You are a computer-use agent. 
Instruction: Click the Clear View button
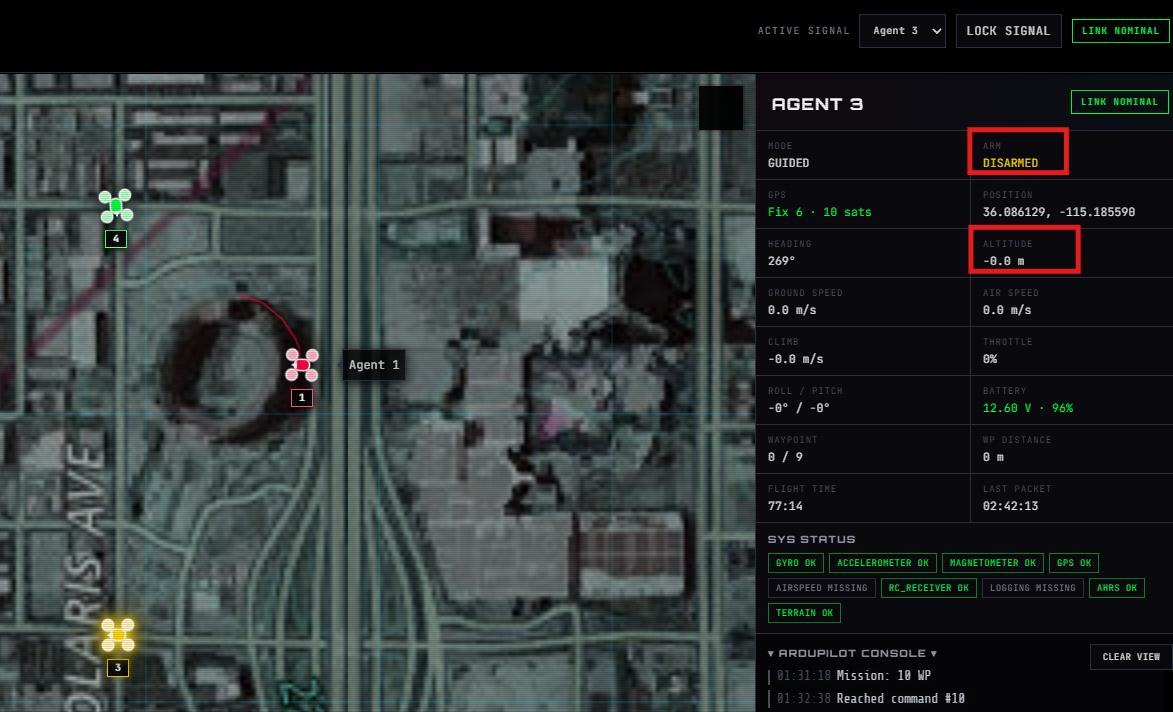(x=1131, y=657)
